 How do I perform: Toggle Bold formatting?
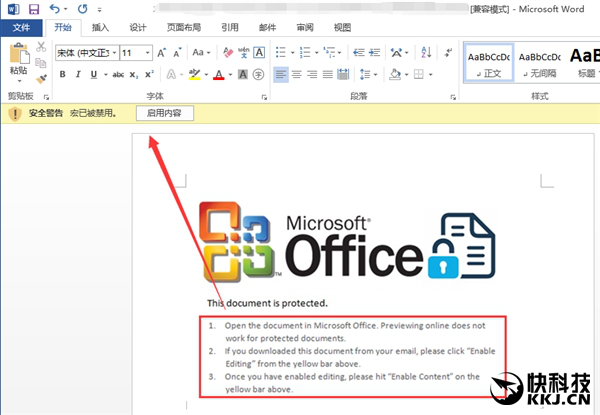62,74
